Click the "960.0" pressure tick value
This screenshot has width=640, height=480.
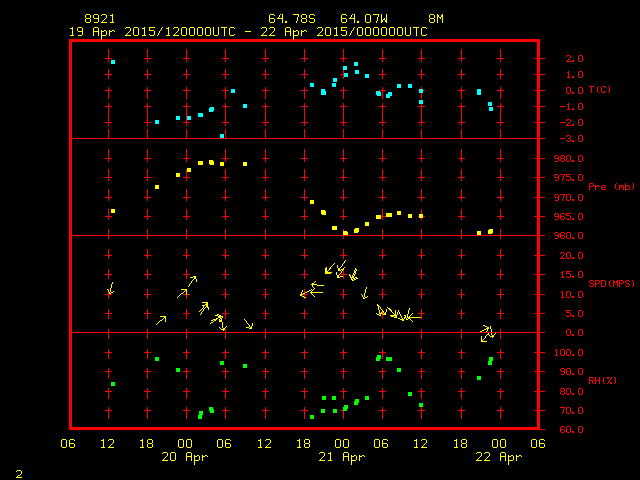(x=569, y=236)
